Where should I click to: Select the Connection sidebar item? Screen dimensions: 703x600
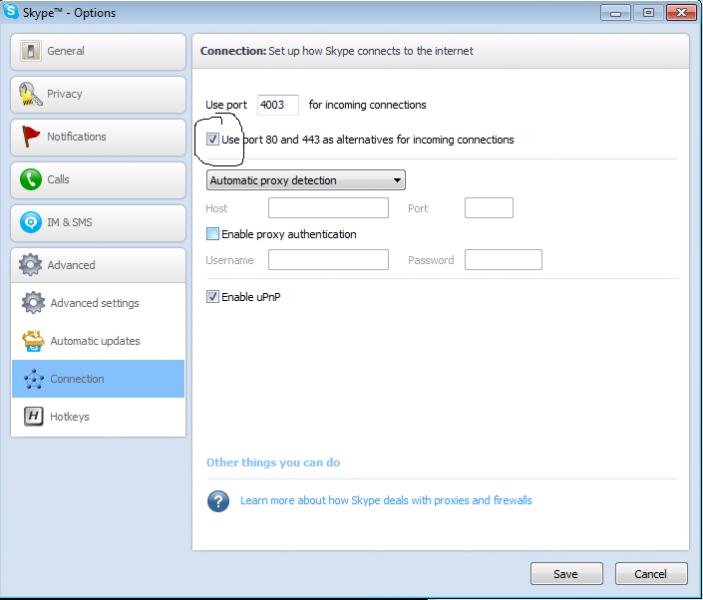point(77,379)
